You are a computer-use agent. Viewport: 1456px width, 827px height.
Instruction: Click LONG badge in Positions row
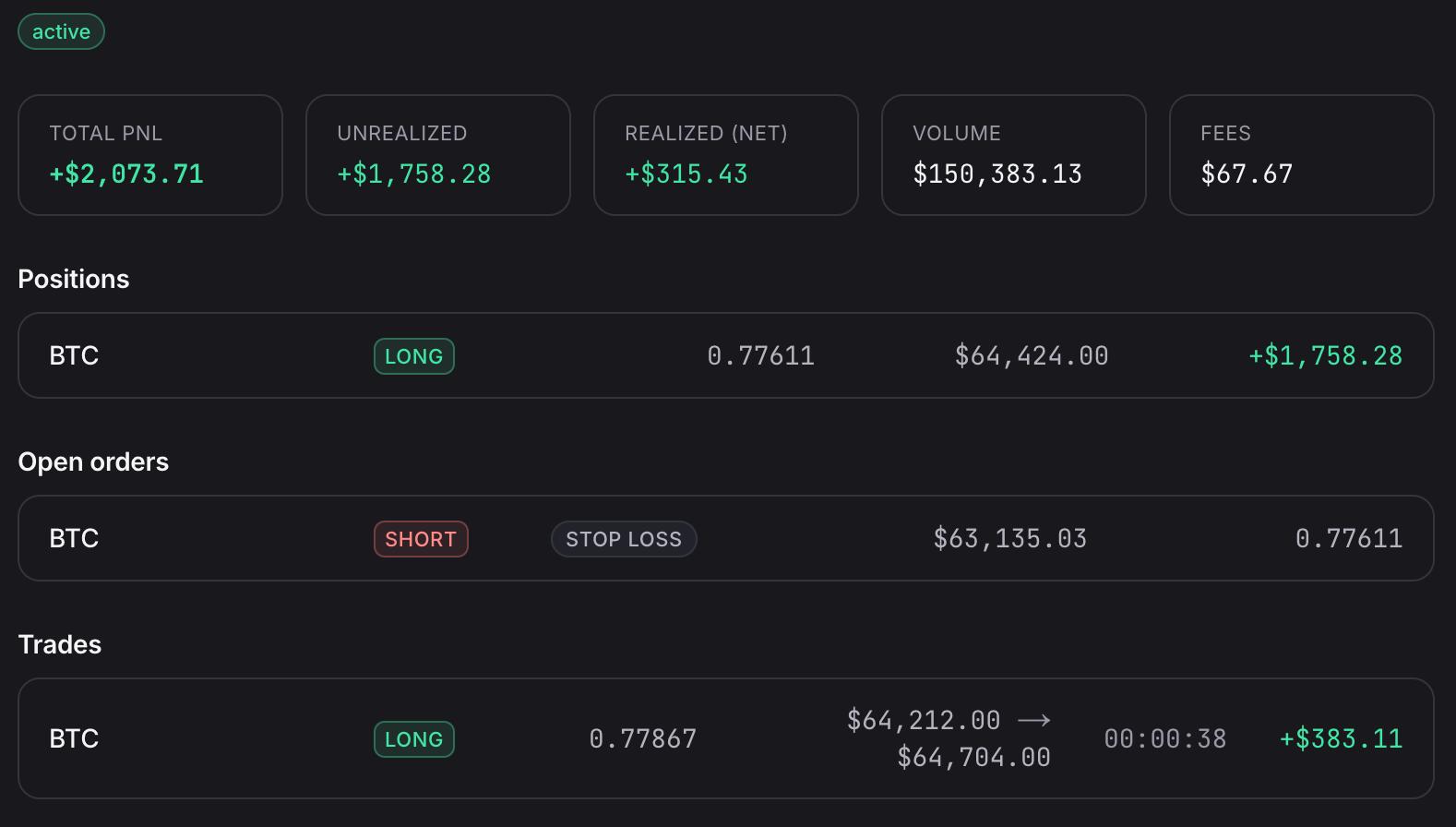point(414,356)
